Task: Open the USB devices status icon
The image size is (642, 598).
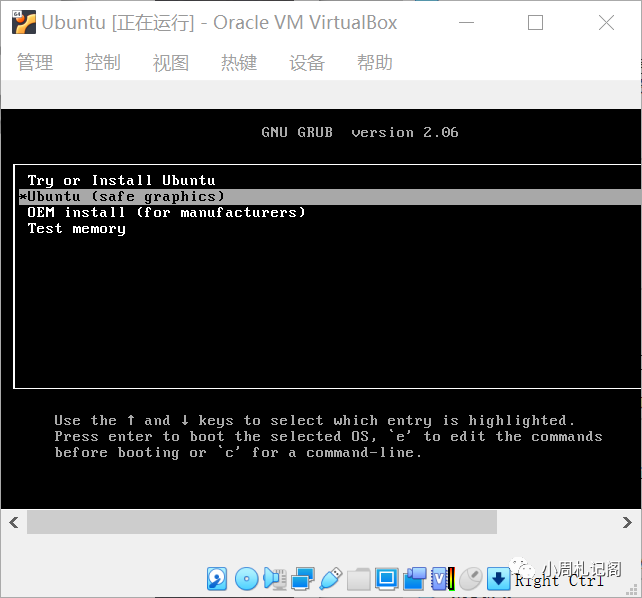Action: point(330,579)
